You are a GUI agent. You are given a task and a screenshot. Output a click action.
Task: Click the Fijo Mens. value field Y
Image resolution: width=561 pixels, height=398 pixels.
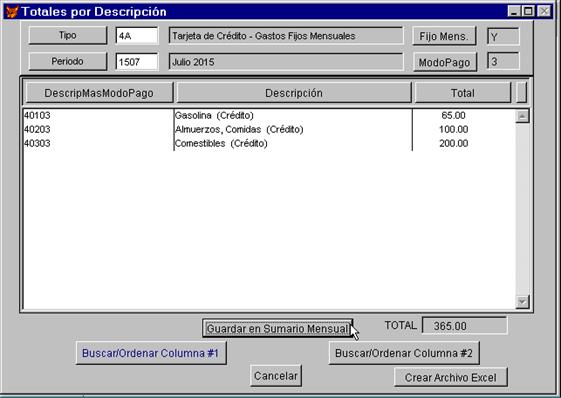(503, 37)
